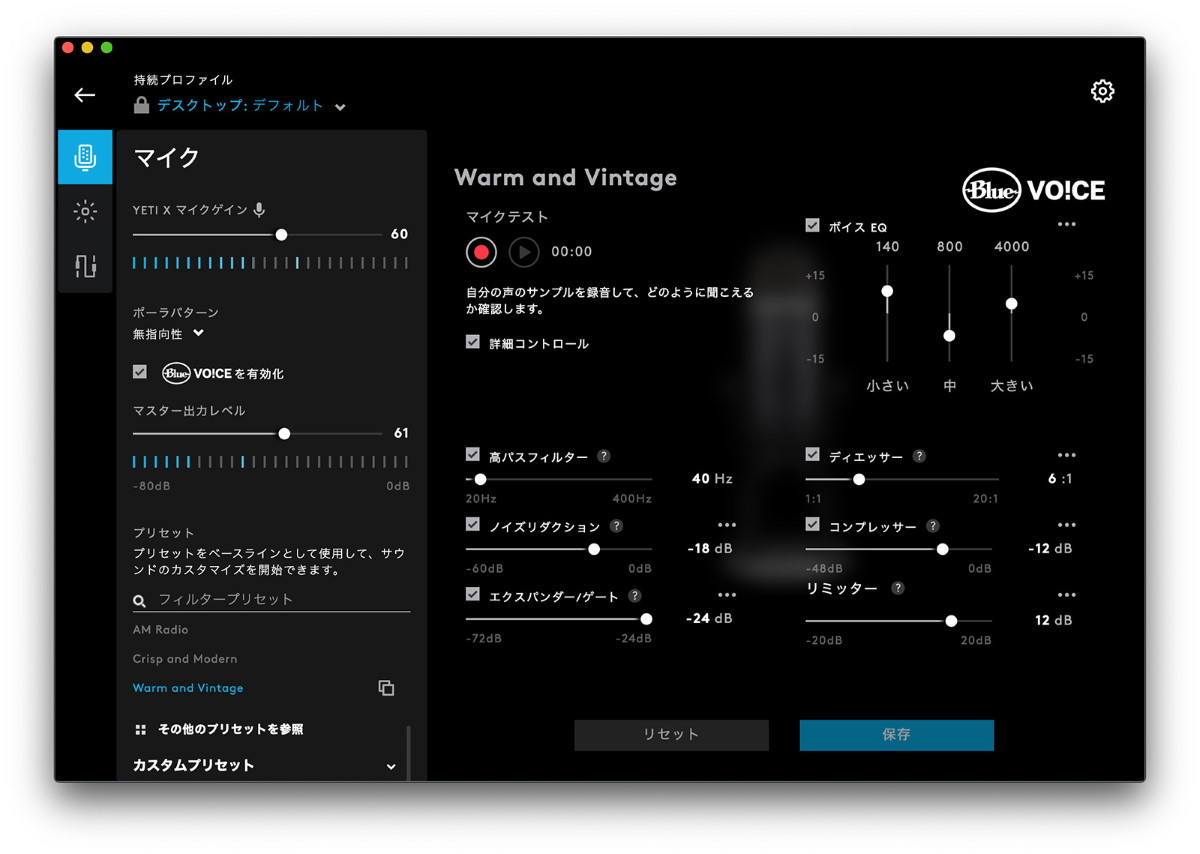
Task: Uncheck the 詳細コントロール checkbox
Action: [x=473, y=342]
